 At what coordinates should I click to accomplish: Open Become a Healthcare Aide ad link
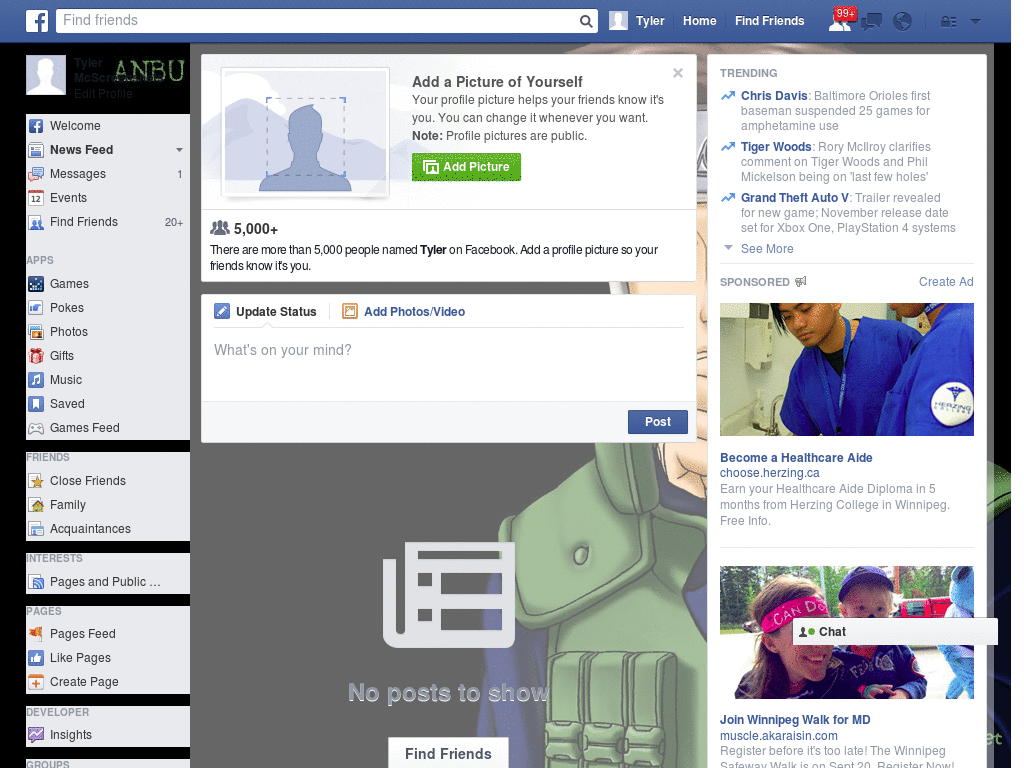point(796,458)
